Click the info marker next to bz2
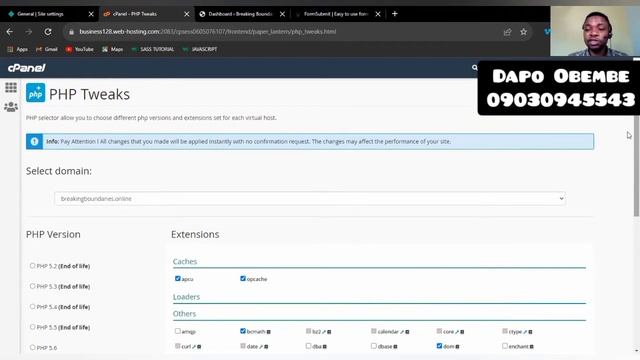The height and width of the screenshot is (360, 640). pyautogui.click(x=329, y=332)
